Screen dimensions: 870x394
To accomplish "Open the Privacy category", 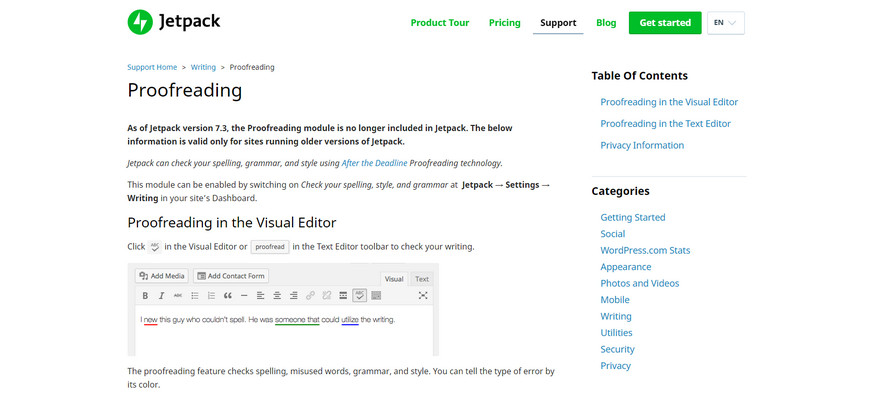I will click(615, 366).
